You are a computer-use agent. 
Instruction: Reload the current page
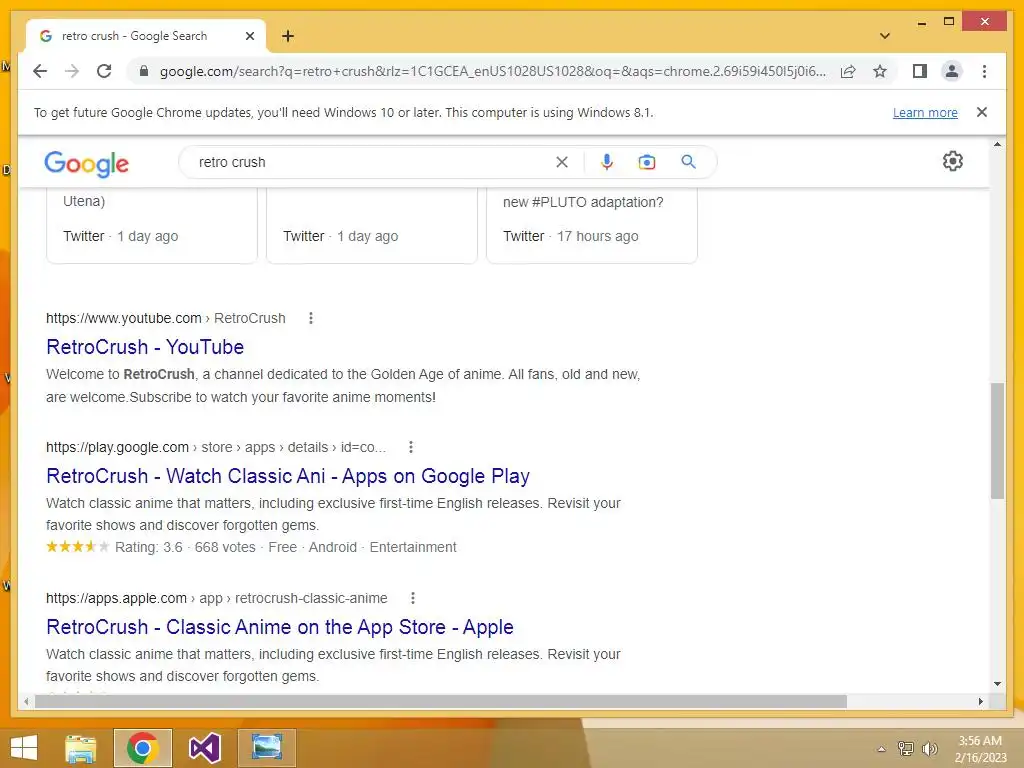point(104,71)
